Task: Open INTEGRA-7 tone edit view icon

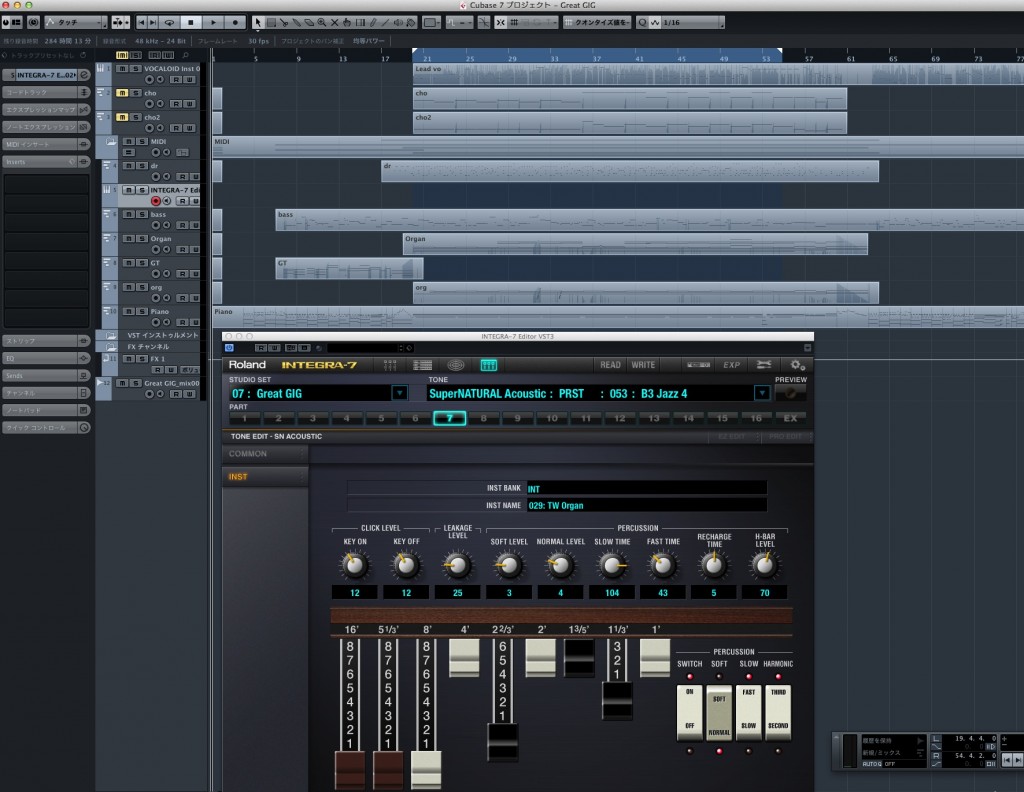Action: coord(488,365)
